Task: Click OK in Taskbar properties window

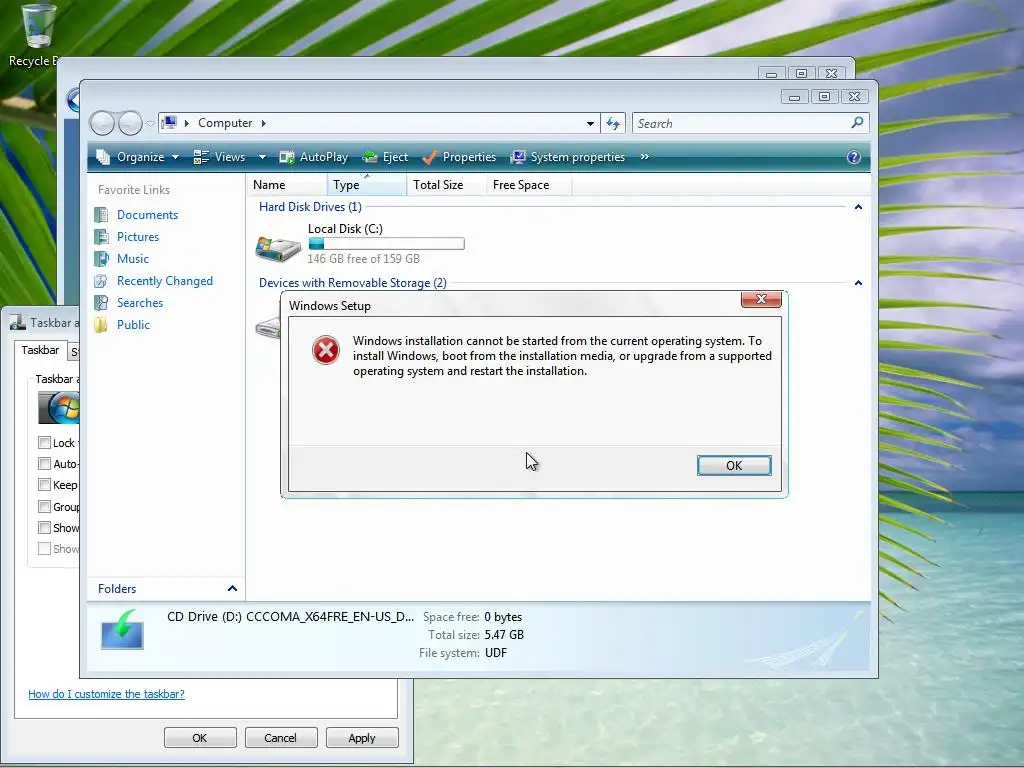Action: click(x=200, y=738)
